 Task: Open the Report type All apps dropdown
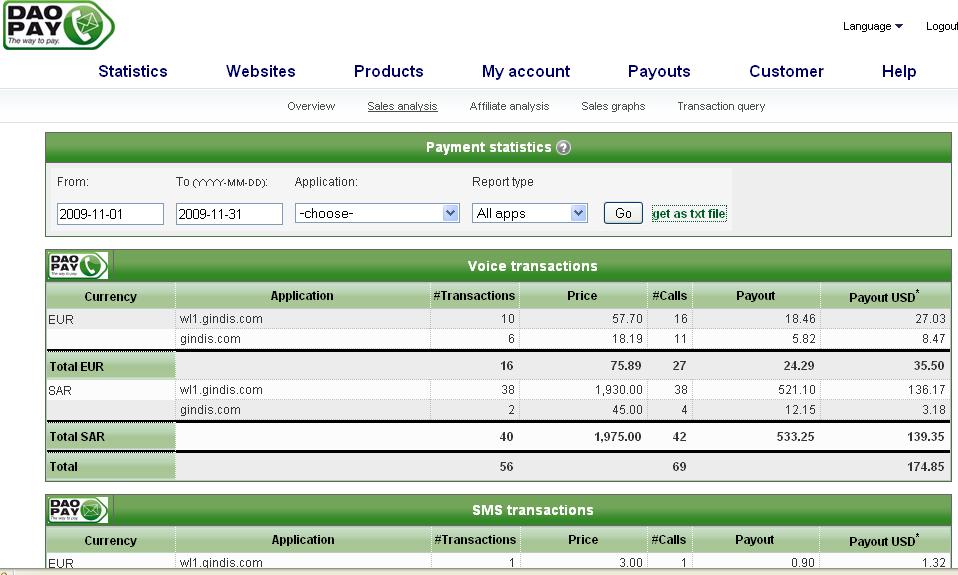click(x=530, y=213)
